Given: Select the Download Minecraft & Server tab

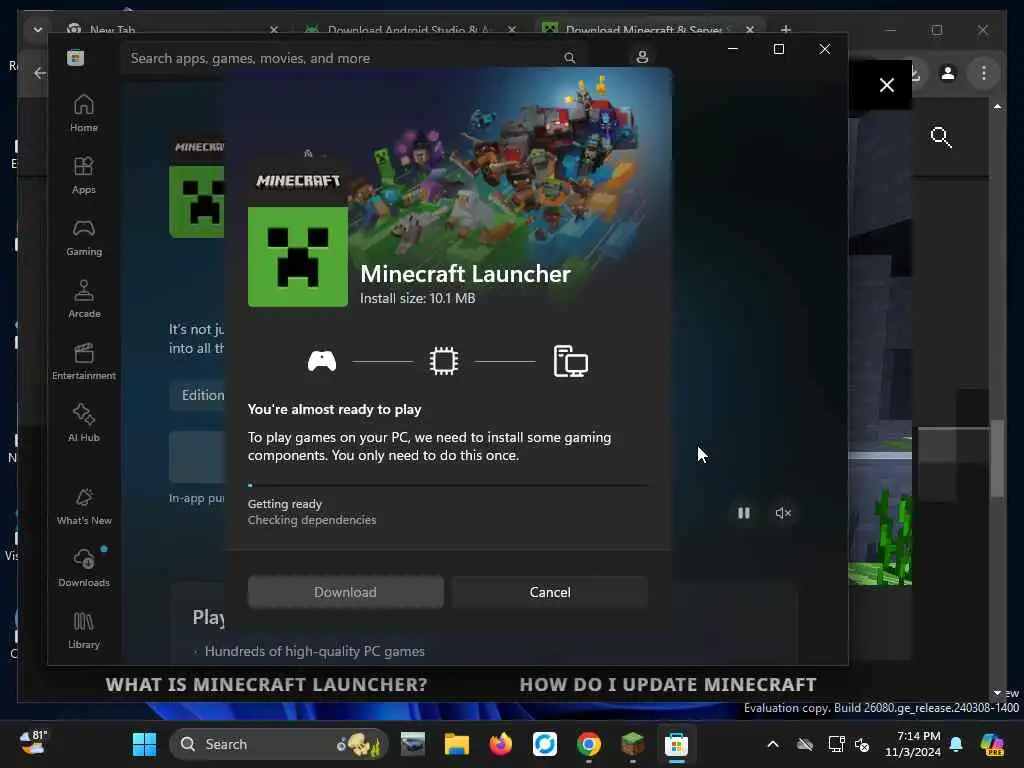Looking at the screenshot, I should [643, 29].
